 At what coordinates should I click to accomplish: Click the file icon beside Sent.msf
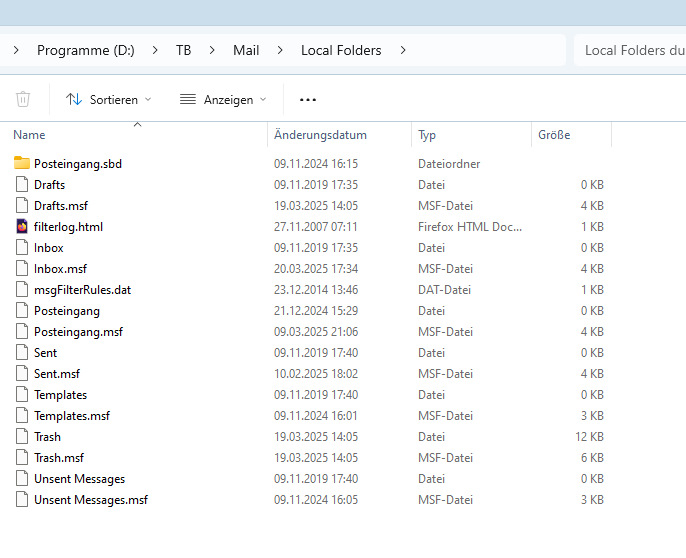click(x=22, y=374)
